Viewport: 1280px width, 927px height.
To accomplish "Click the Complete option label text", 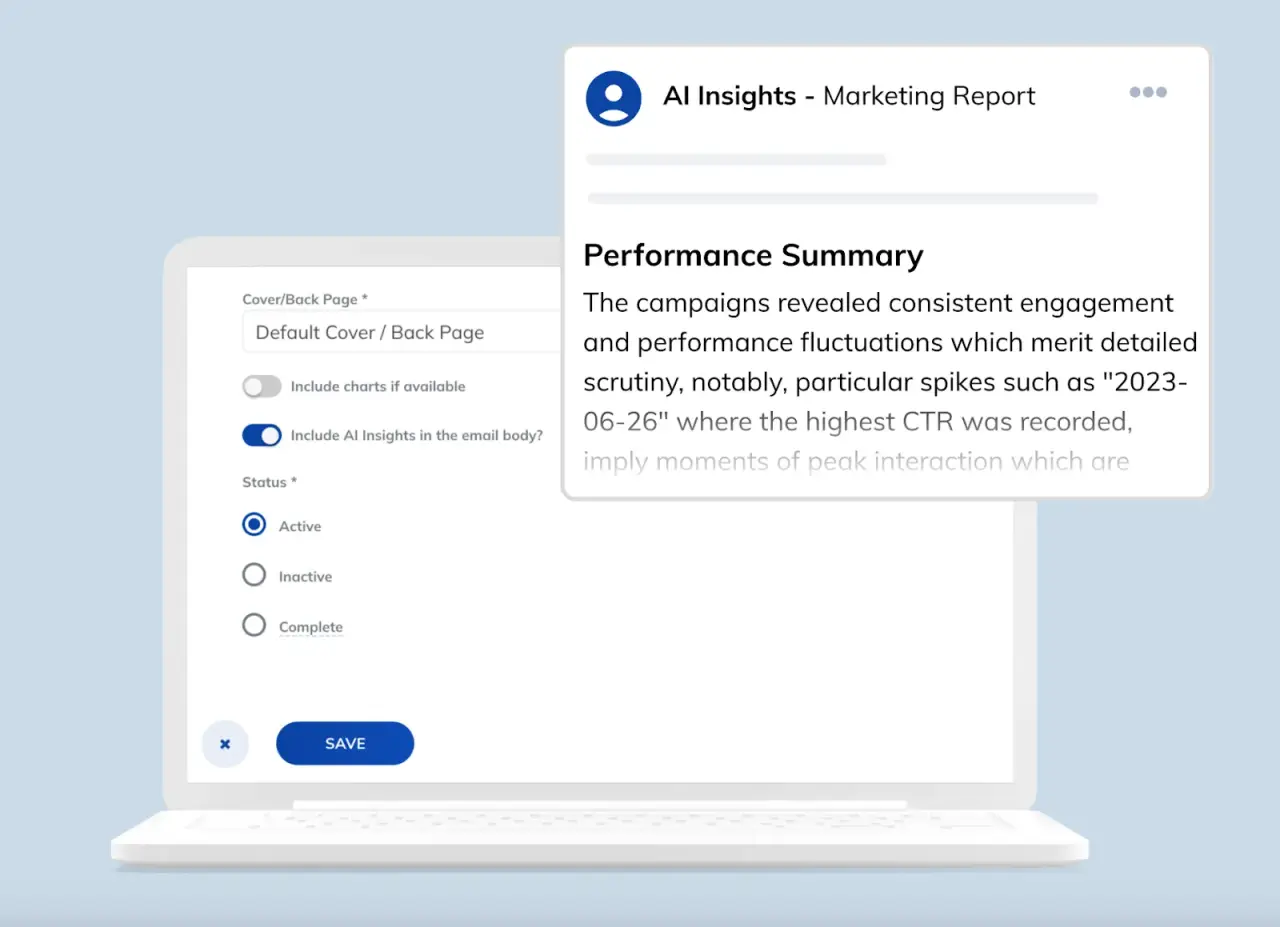I will pyautogui.click(x=311, y=627).
